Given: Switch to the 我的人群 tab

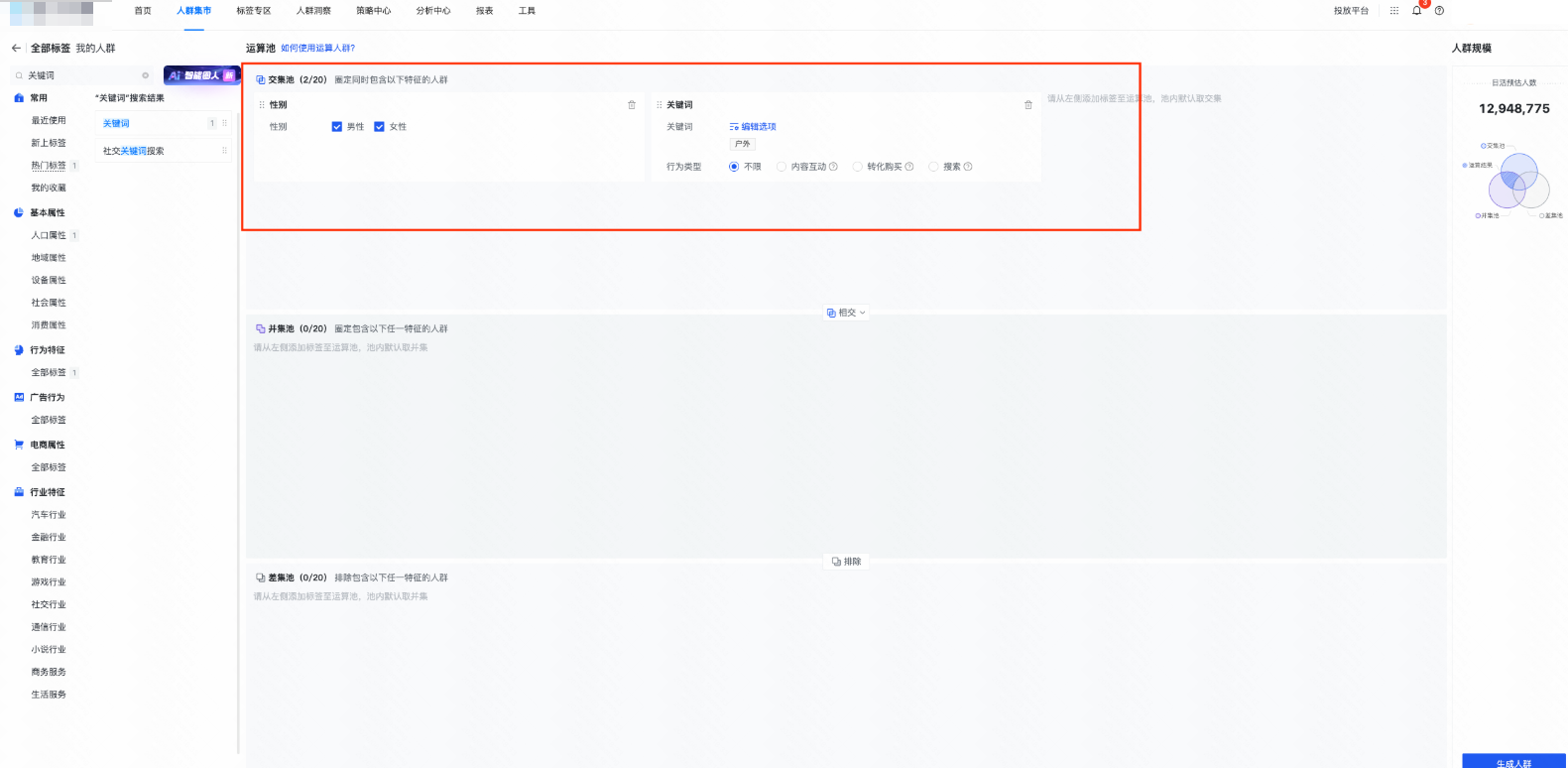Looking at the screenshot, I should [x=95, y=48].
